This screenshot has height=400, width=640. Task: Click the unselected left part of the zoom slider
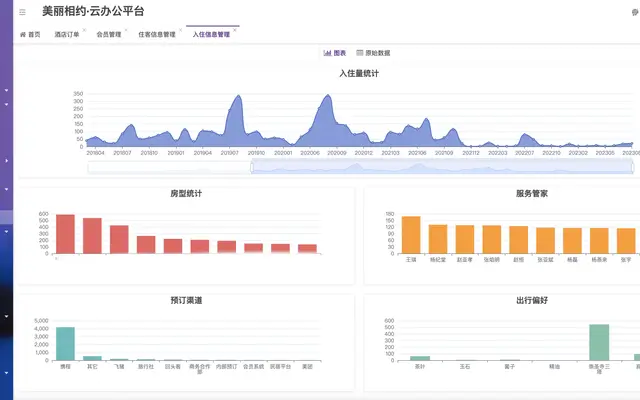pos(169,167)
